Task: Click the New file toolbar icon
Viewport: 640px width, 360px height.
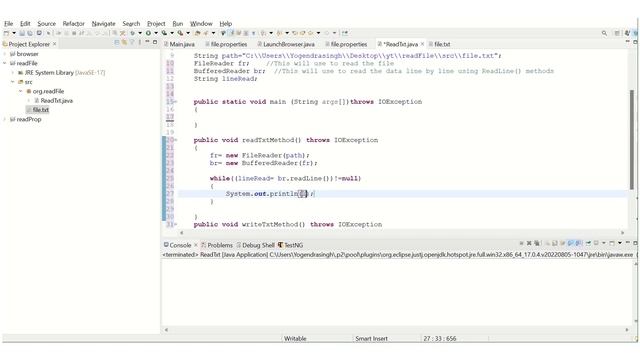Action: (6, 33)
